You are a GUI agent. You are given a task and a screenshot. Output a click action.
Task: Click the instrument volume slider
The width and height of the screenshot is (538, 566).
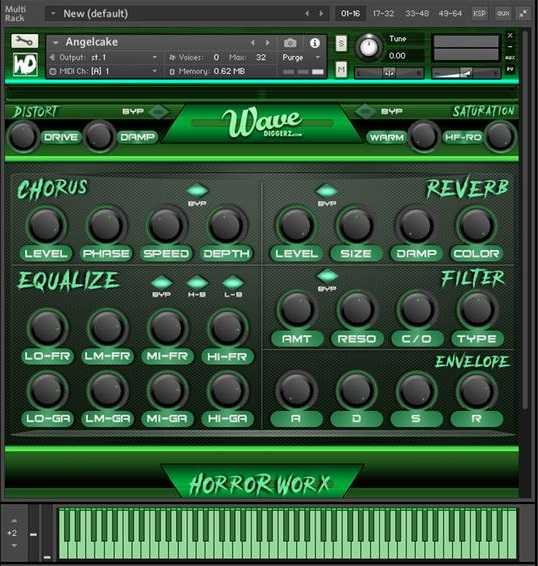(466, 73)
